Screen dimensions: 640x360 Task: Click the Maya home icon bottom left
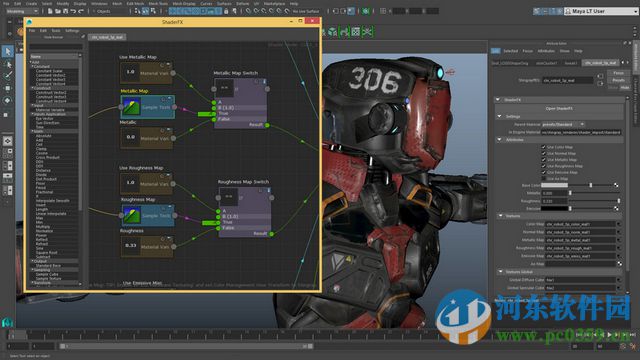click(x=7, y=322)
